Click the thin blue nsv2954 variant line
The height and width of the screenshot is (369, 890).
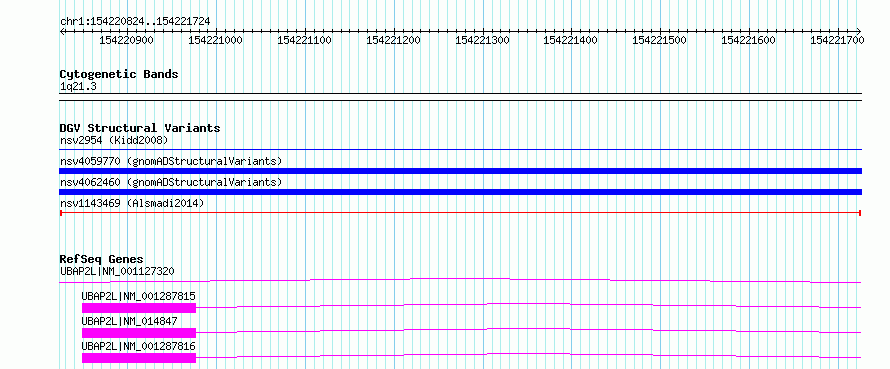click(460, 150)
